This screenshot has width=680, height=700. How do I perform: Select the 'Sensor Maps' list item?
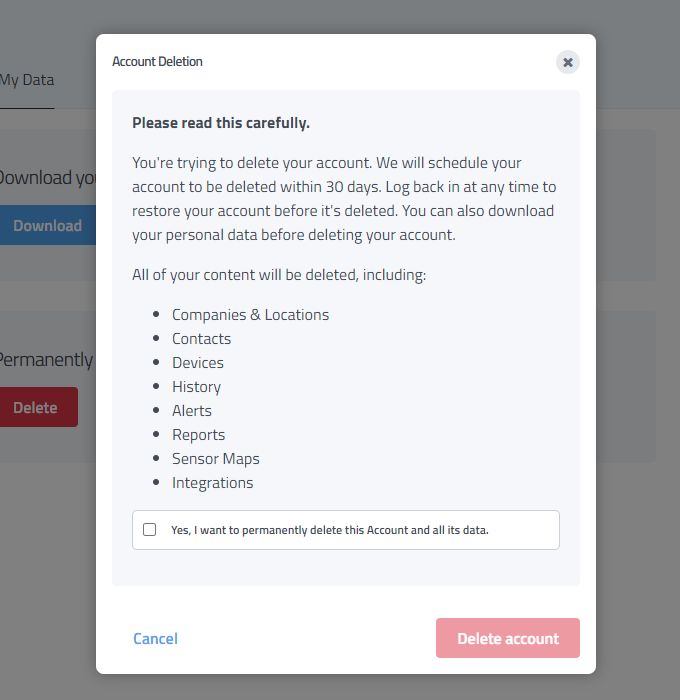pos(215,459)
